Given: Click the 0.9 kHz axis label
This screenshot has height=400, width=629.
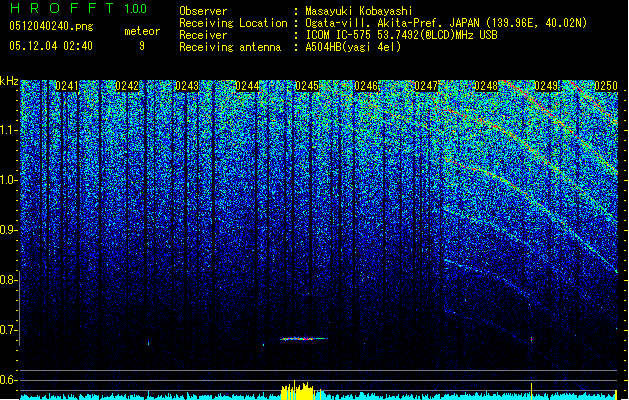Looking at the screenshot, I should (x=9, y=230).
